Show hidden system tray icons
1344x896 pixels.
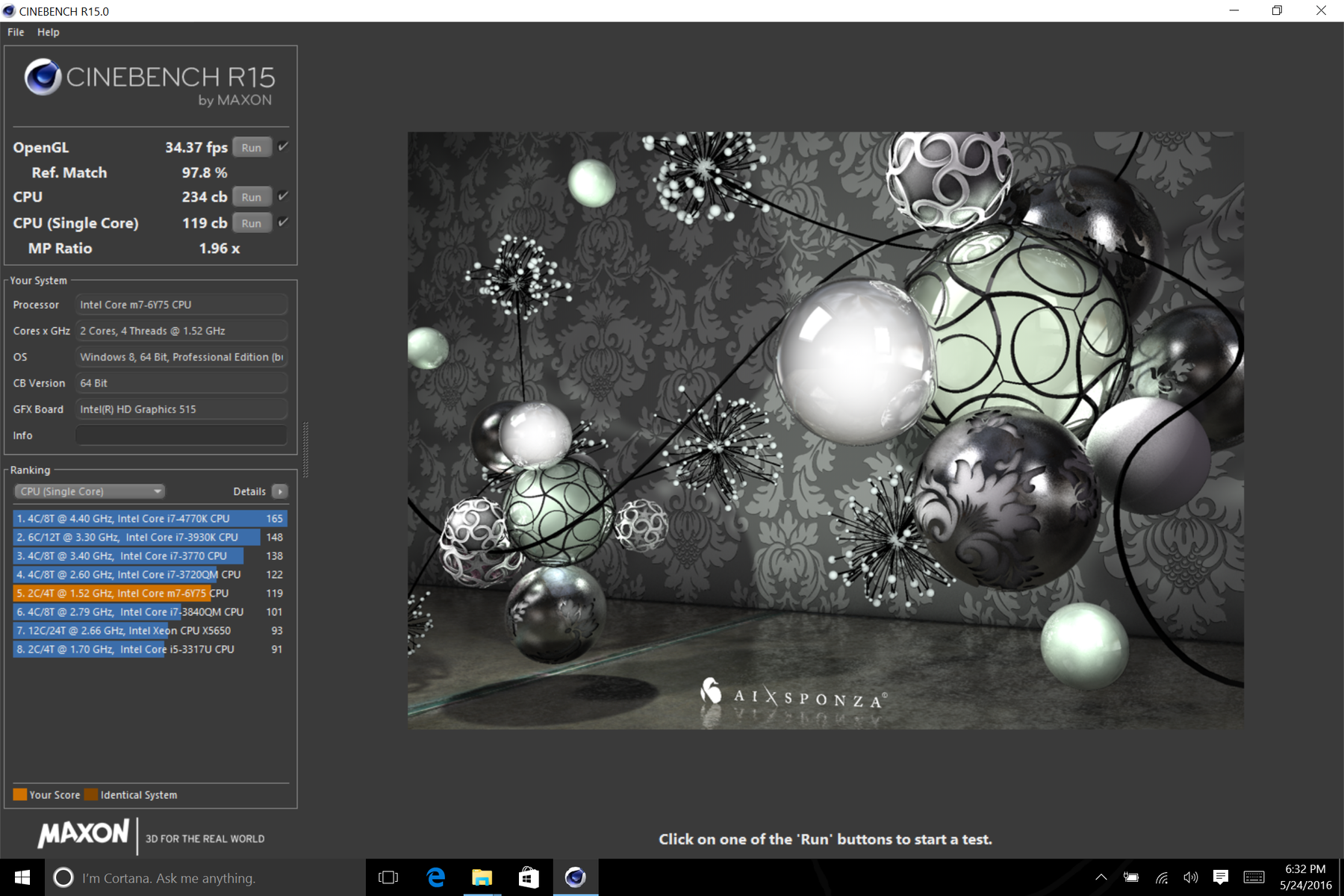coord(1101,877)
